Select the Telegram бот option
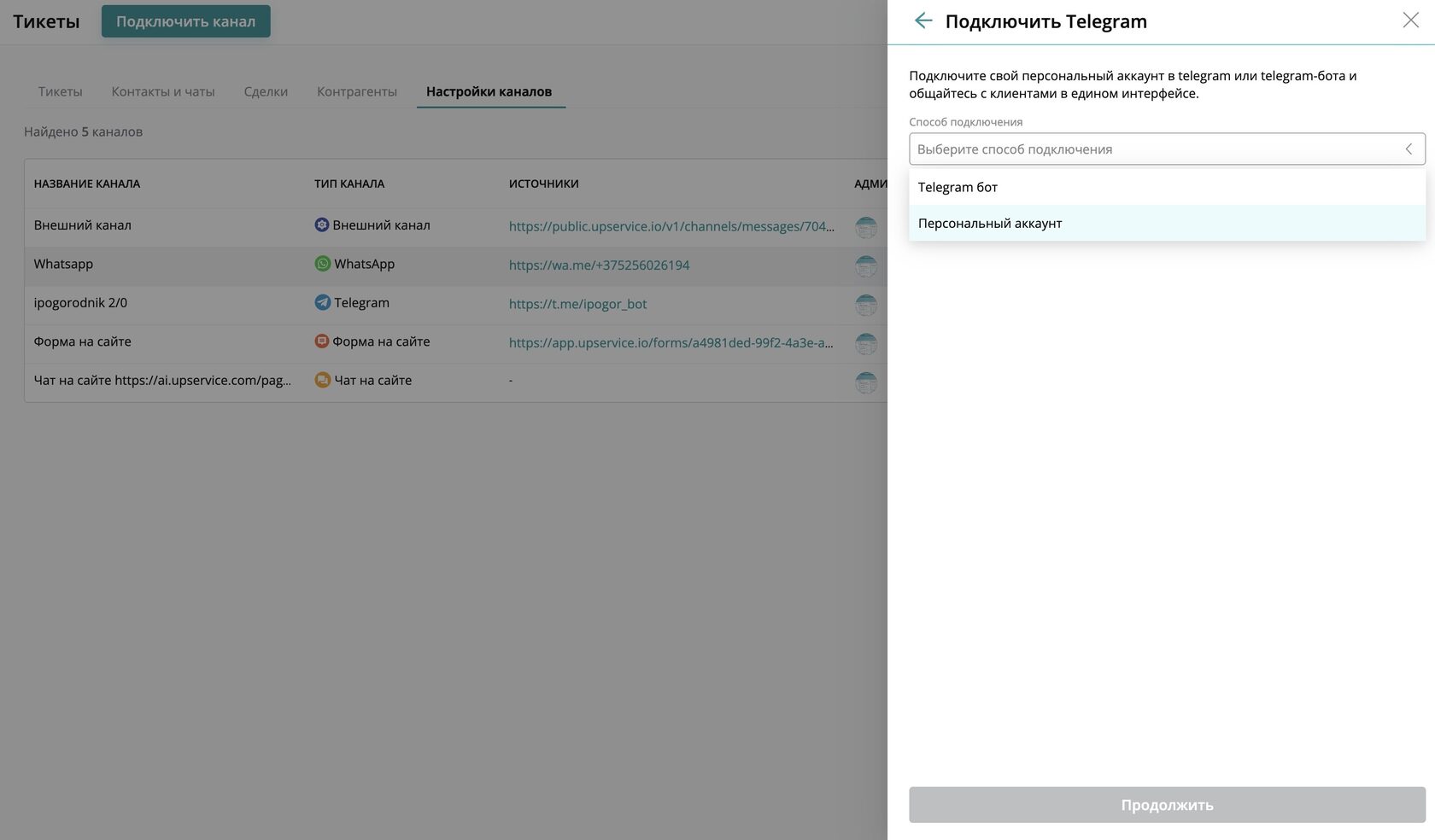1435x840 pixels. pyautogui.click(x=1167, y=187)
